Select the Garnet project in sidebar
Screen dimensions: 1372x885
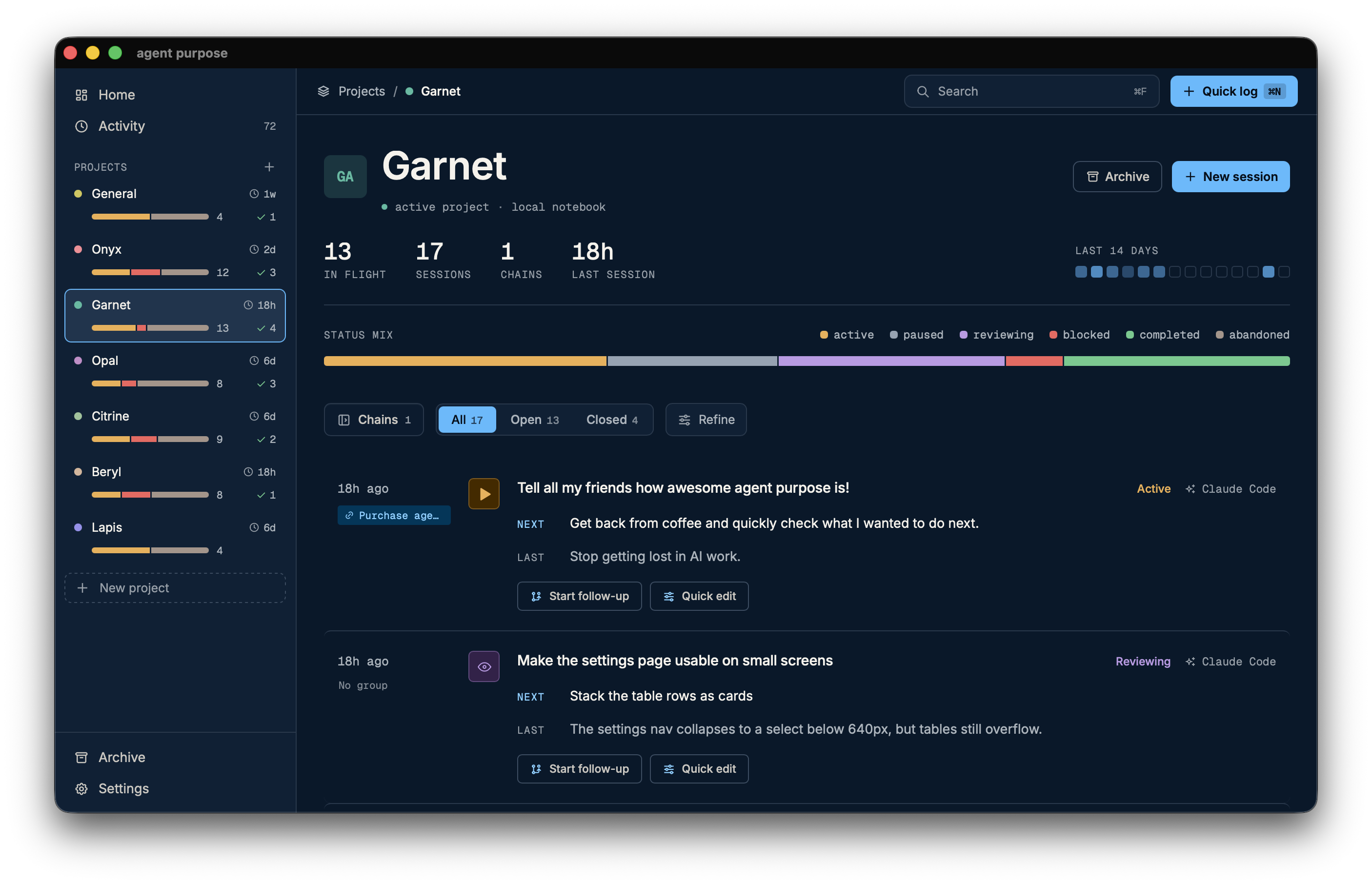175,316
